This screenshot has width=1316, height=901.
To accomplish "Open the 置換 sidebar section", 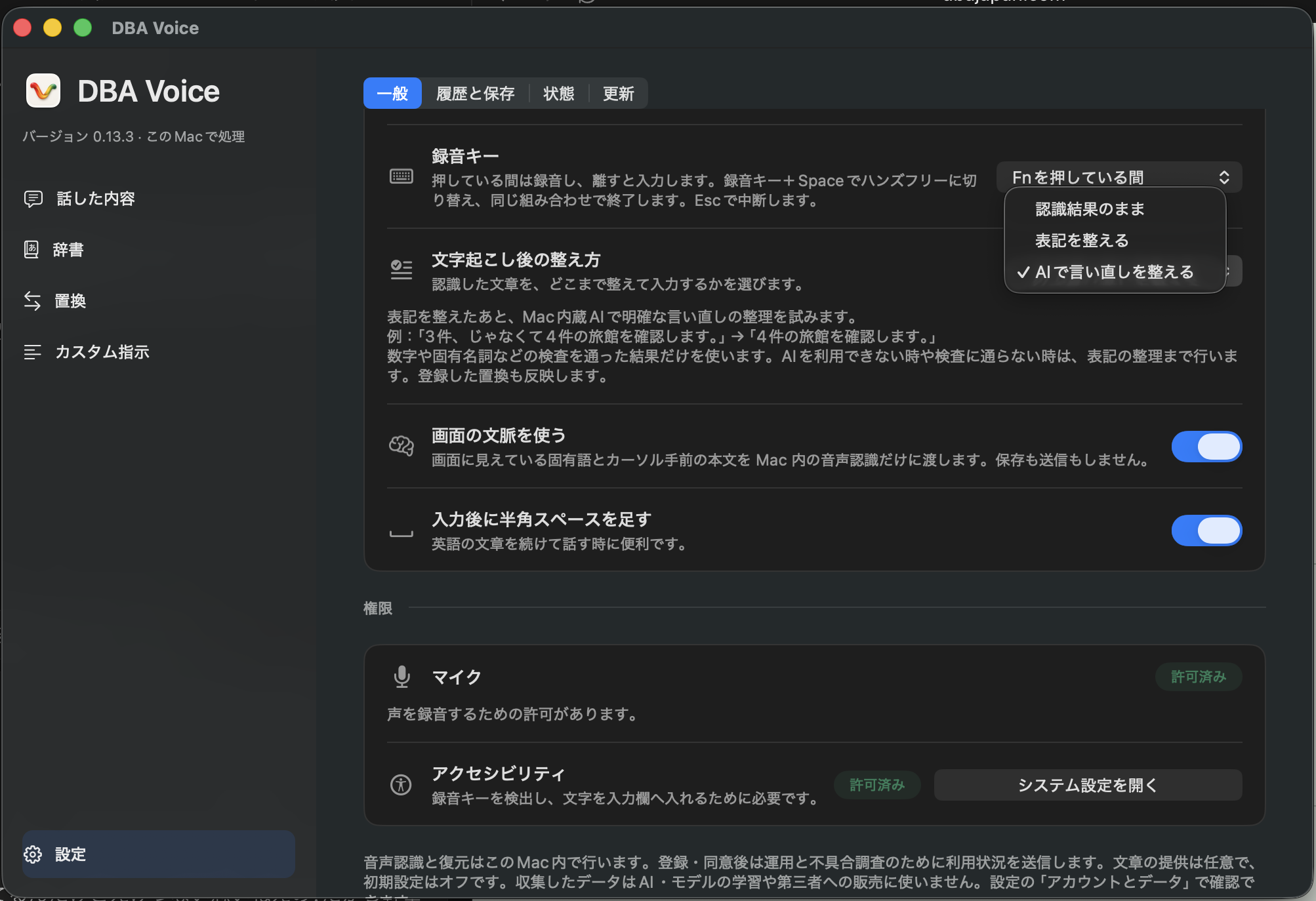I will click(158, 301).
